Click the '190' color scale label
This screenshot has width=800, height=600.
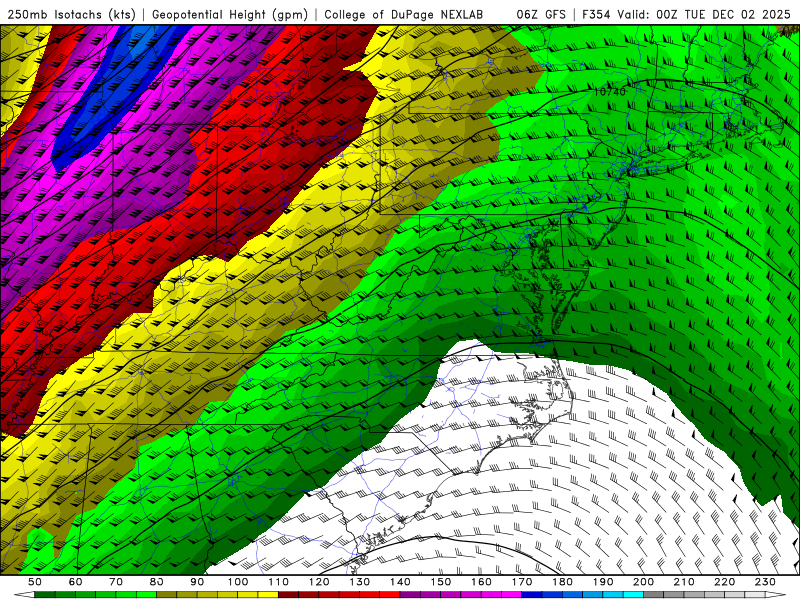click(603, 582)
